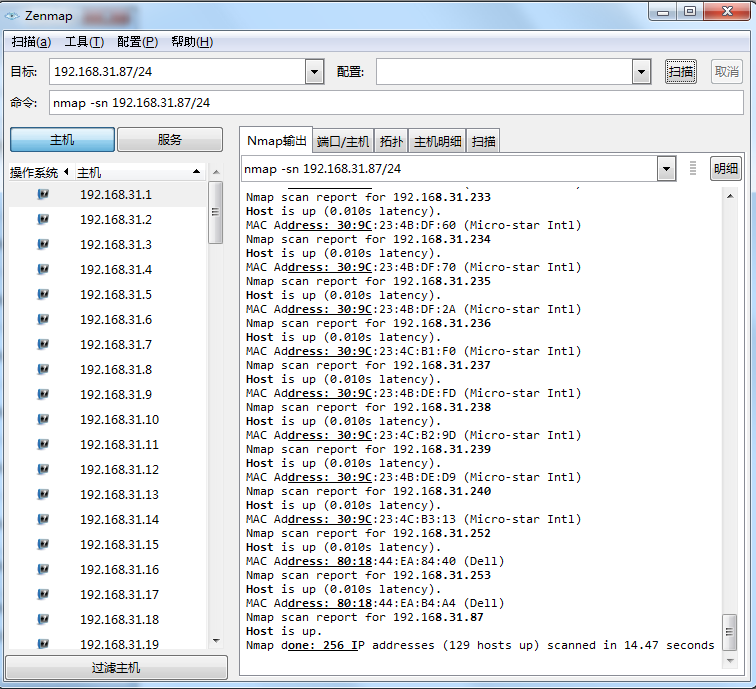The image size is (756, 689).
Task: Click 'Nmap scan report for 192.168.31.87' line
Action: click(x=364, y=617)
